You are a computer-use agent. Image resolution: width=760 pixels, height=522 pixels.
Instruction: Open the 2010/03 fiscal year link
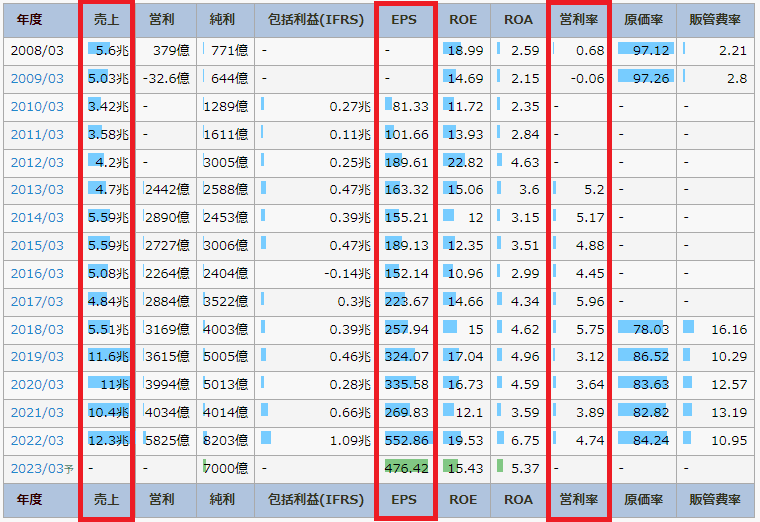(x=36, y=106)
